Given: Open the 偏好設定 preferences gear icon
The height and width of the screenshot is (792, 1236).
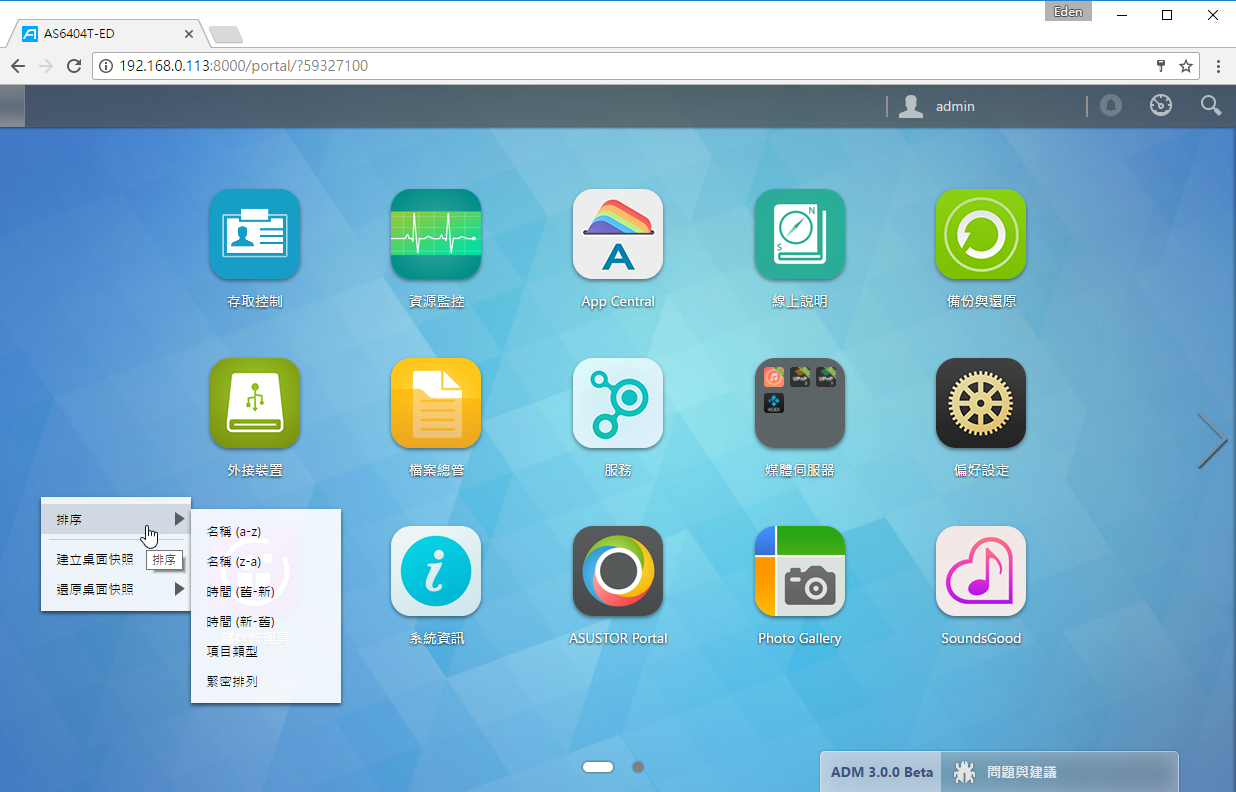Looking at the screenshot, I should tap(981, 403).
